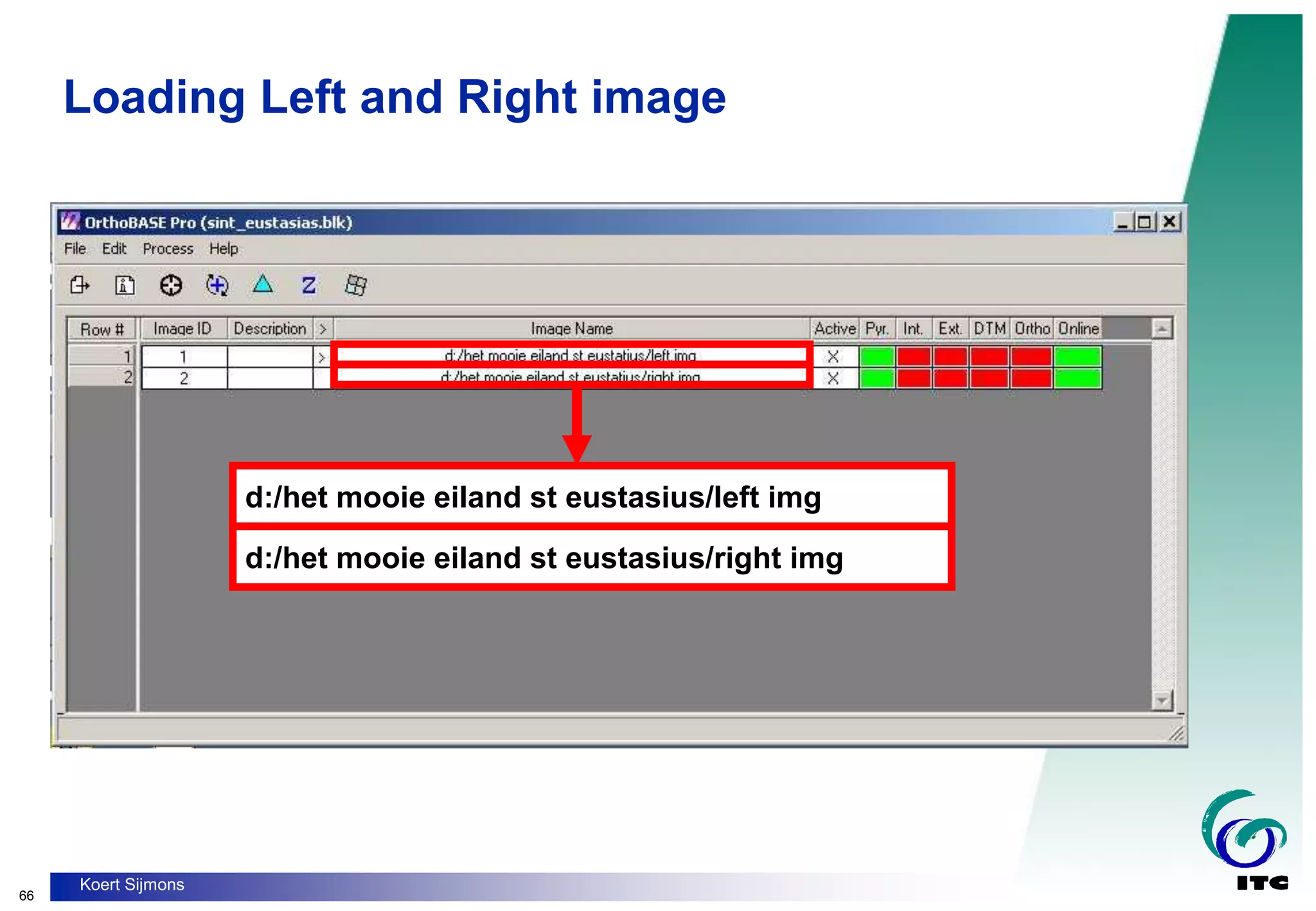Click the ortho resampling grid icon

tap(356, 285)
